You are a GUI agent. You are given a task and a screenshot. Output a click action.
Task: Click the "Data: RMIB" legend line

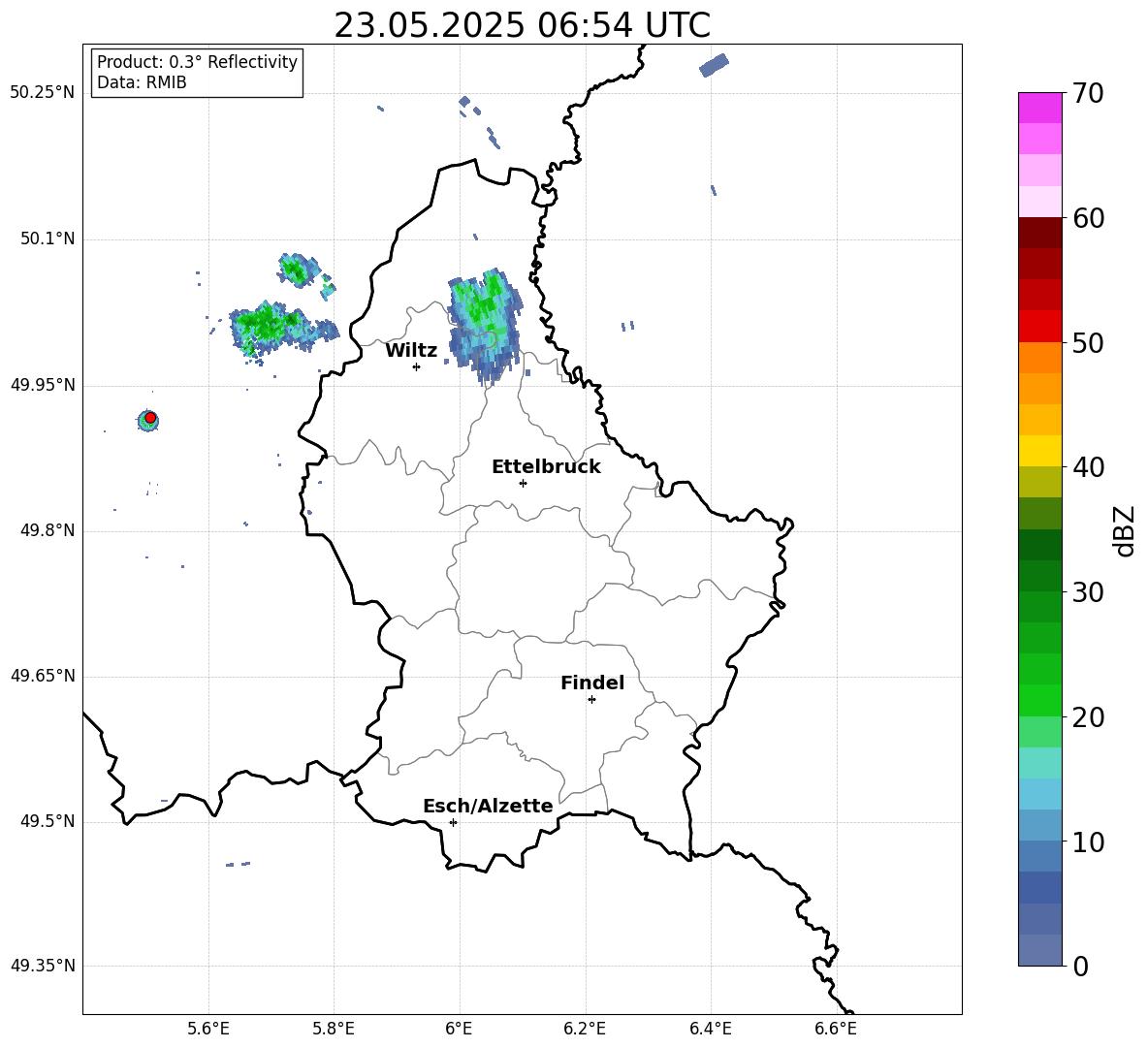pyautogui.click(x=142, y=82)
